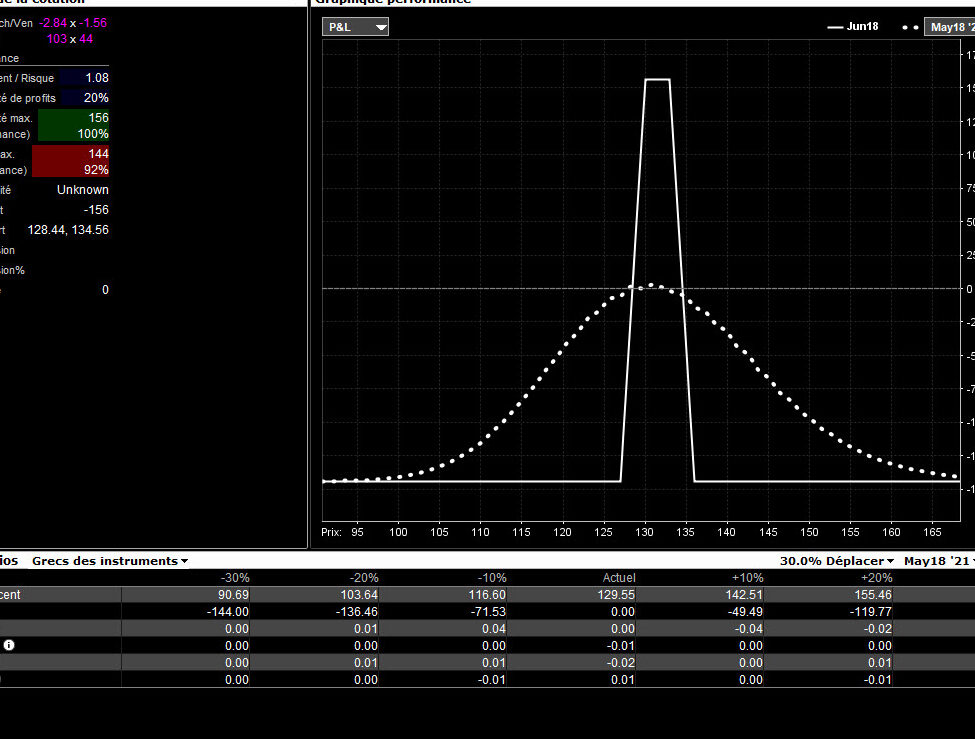Click the Rendement / Risque value 1.08
The width and height of the screenshot is (975, 739).
point(97,78)
